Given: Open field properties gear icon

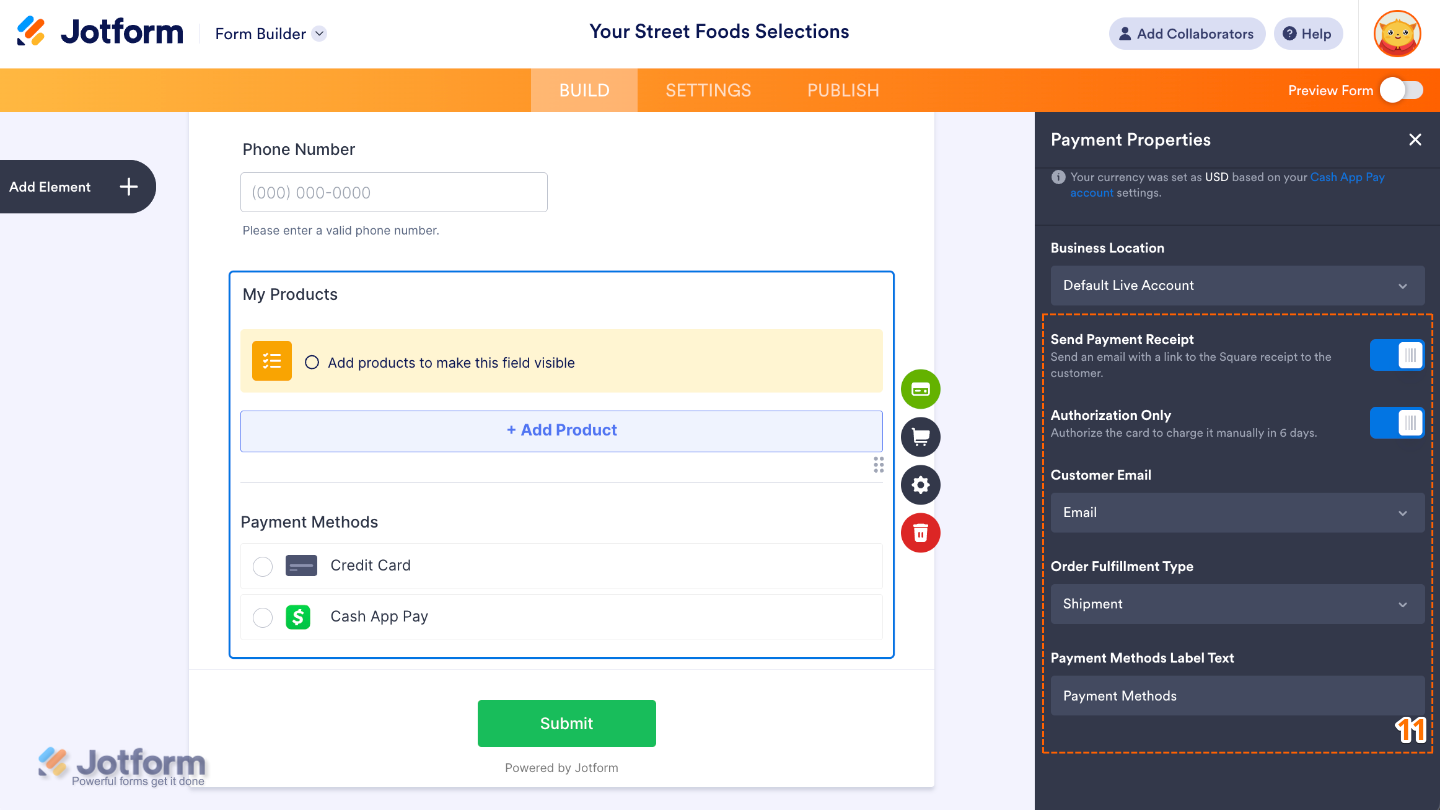Looking at the screenshot, I should pos(920,485).
